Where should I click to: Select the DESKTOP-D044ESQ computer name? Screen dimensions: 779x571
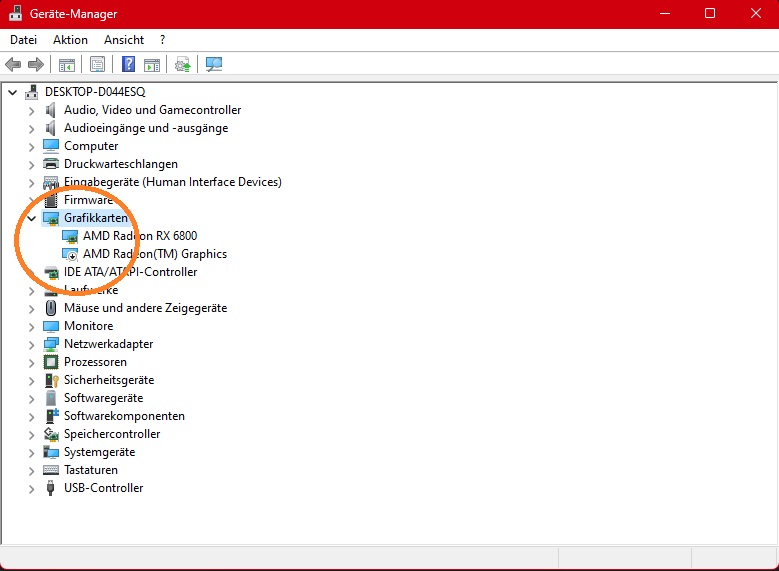95,92
